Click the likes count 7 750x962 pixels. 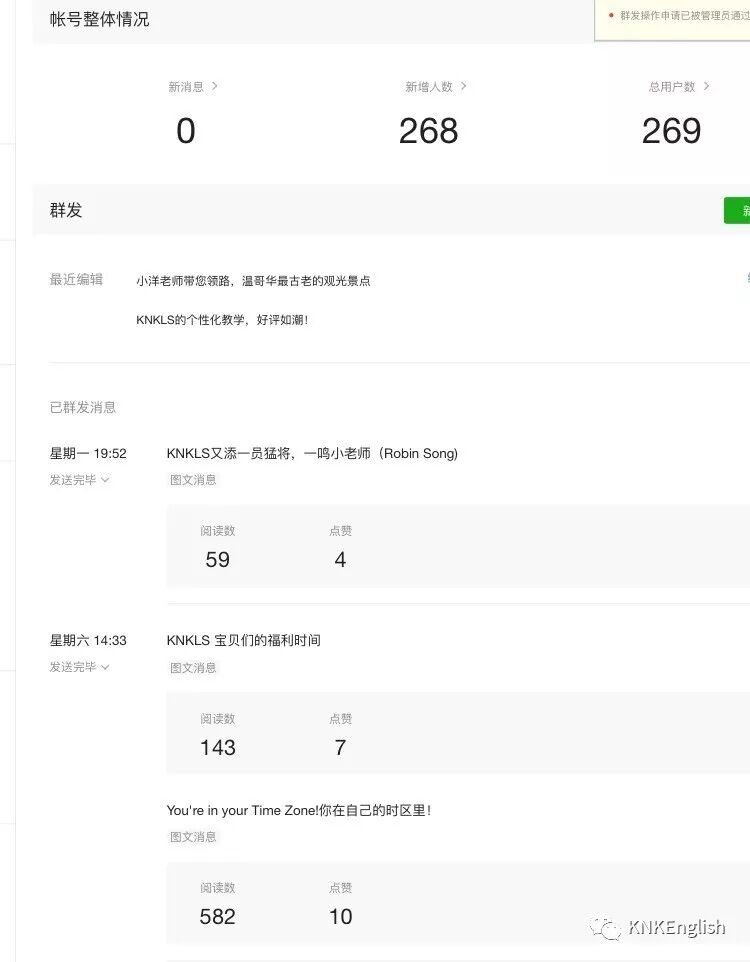(340, 747)
